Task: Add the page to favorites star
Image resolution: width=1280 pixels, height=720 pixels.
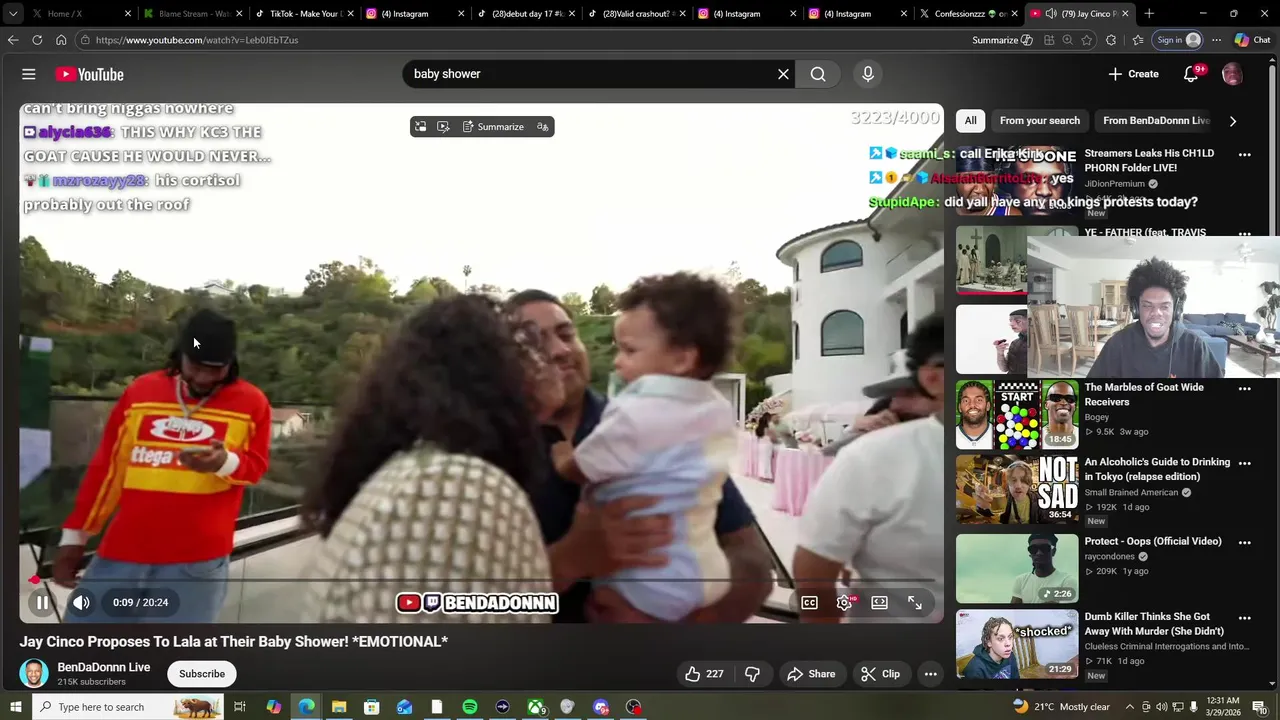Action: pyautogui.click(x=1087, y=40)
